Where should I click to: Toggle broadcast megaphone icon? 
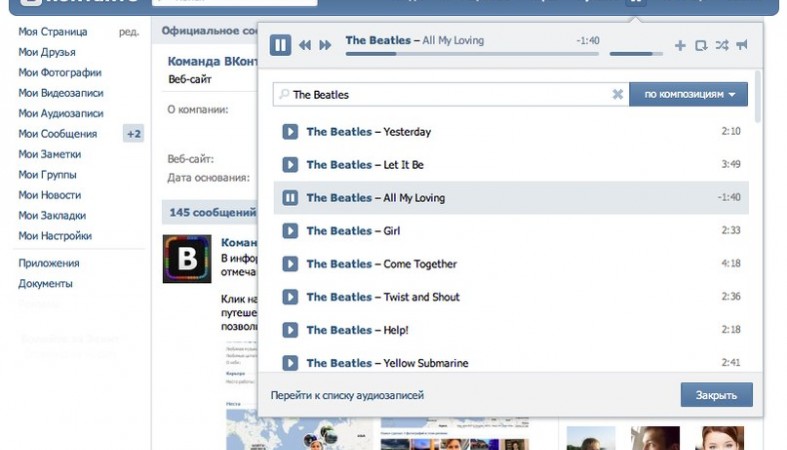click(x=742, y=45)
